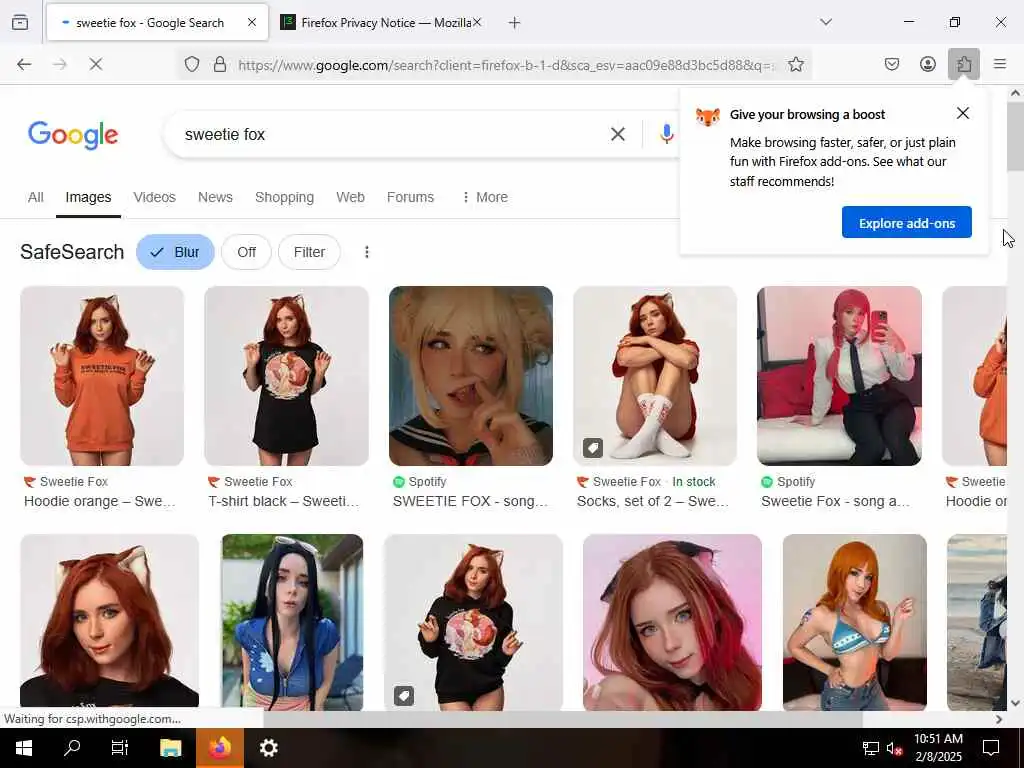The image size is (1024, 768).
Task: Clear the Google search box text
Action: coord(618,135)
